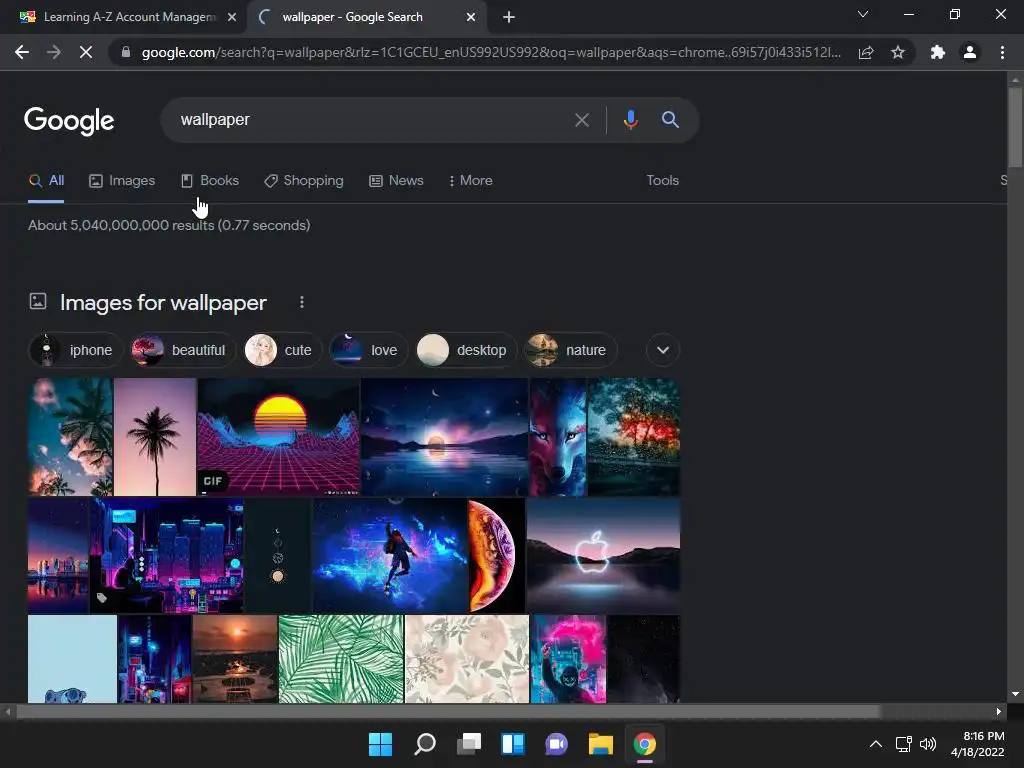Open the Windows Start menu

pos(381,744)
